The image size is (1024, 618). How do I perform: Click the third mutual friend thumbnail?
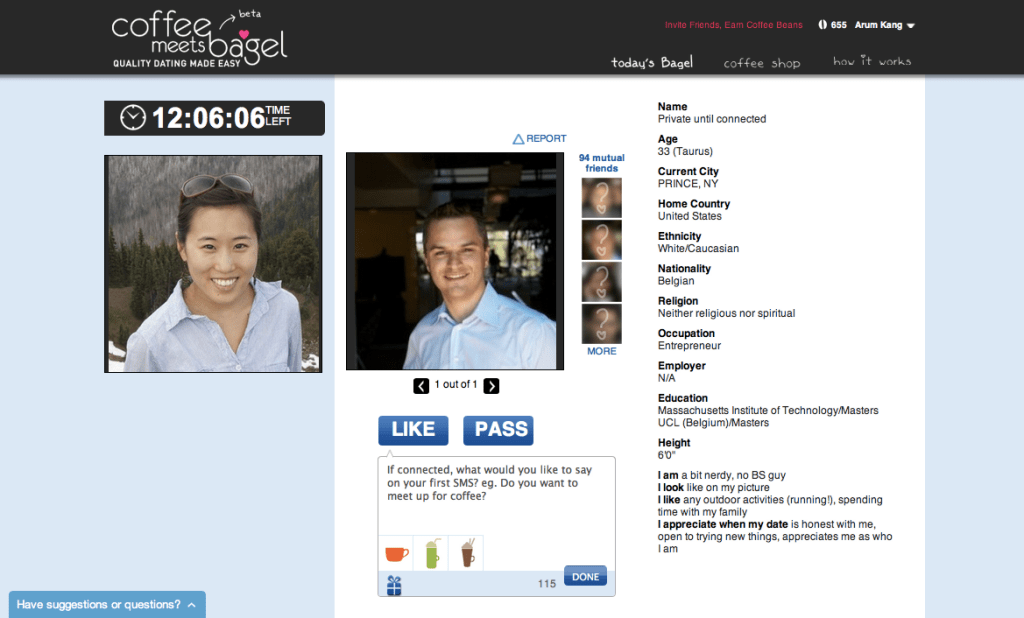click(601, 282)
